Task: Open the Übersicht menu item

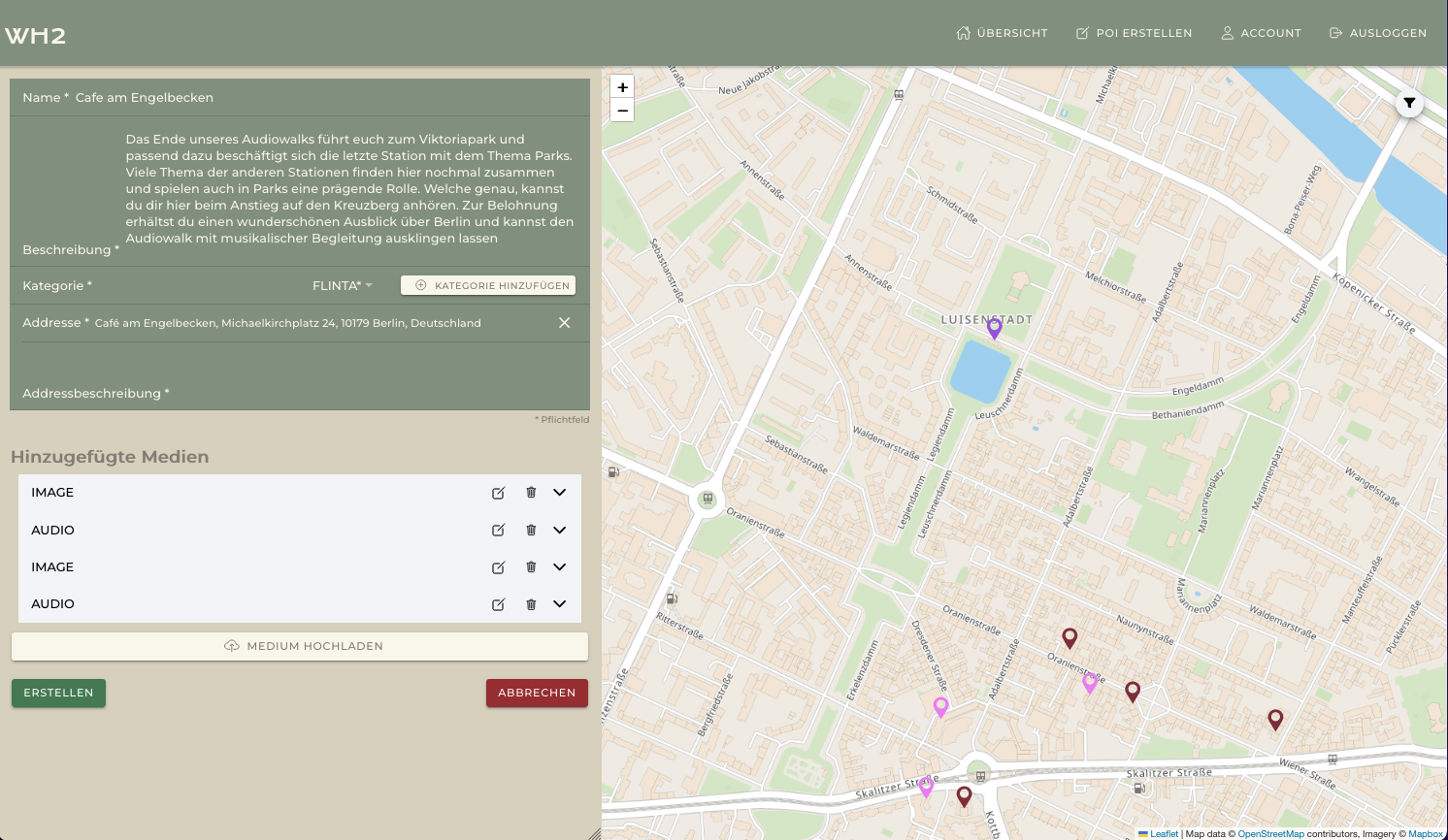Action: (1002, 33)
